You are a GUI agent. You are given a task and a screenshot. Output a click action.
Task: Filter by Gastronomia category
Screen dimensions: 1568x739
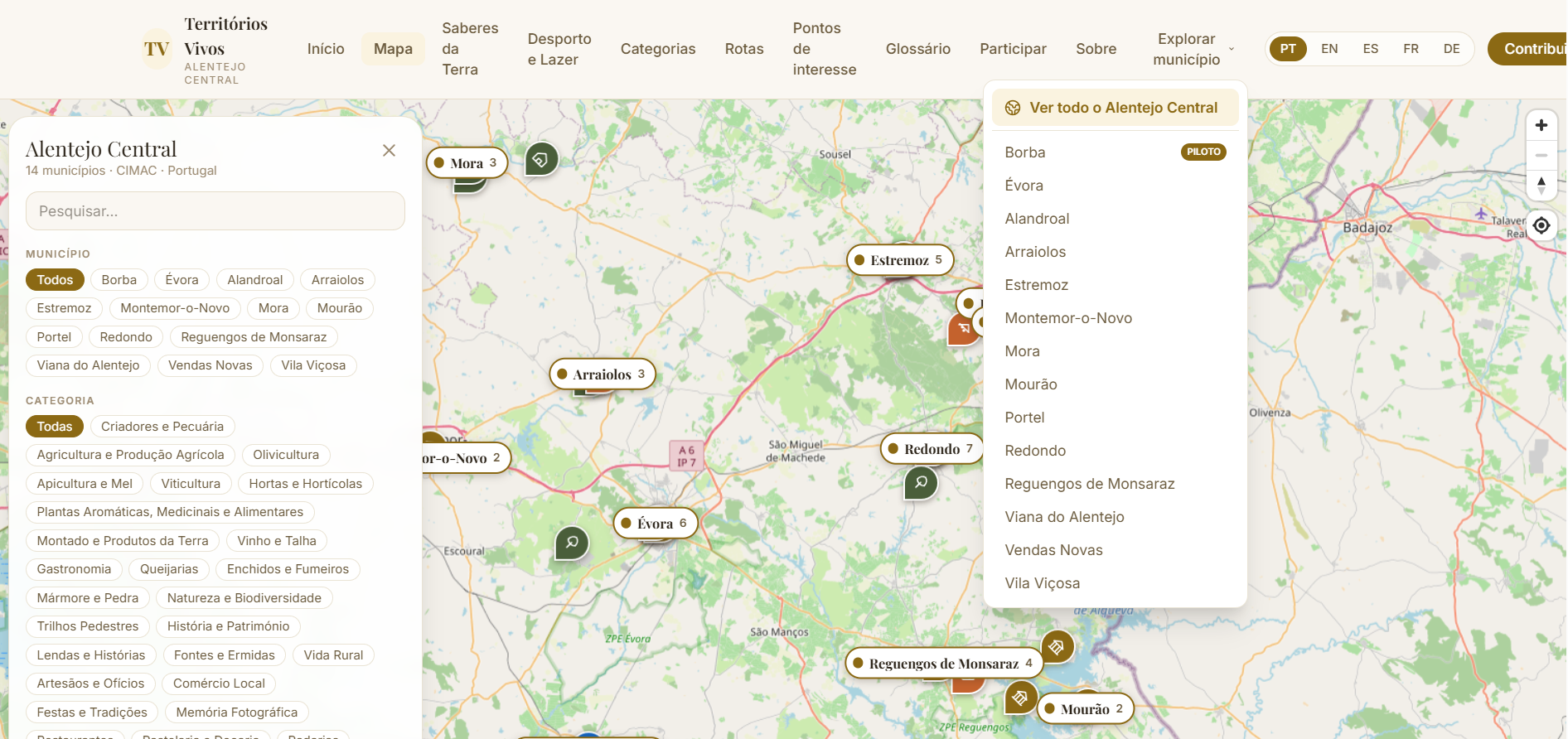[74, 569]
